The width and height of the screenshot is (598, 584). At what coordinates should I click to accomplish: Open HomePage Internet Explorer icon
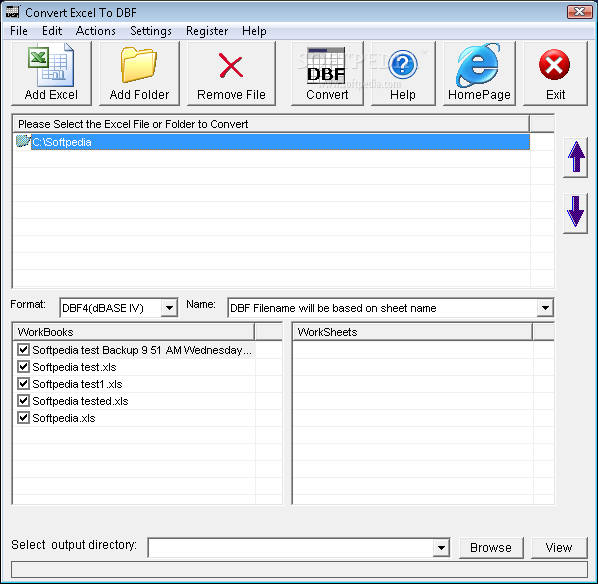(478, 65)
